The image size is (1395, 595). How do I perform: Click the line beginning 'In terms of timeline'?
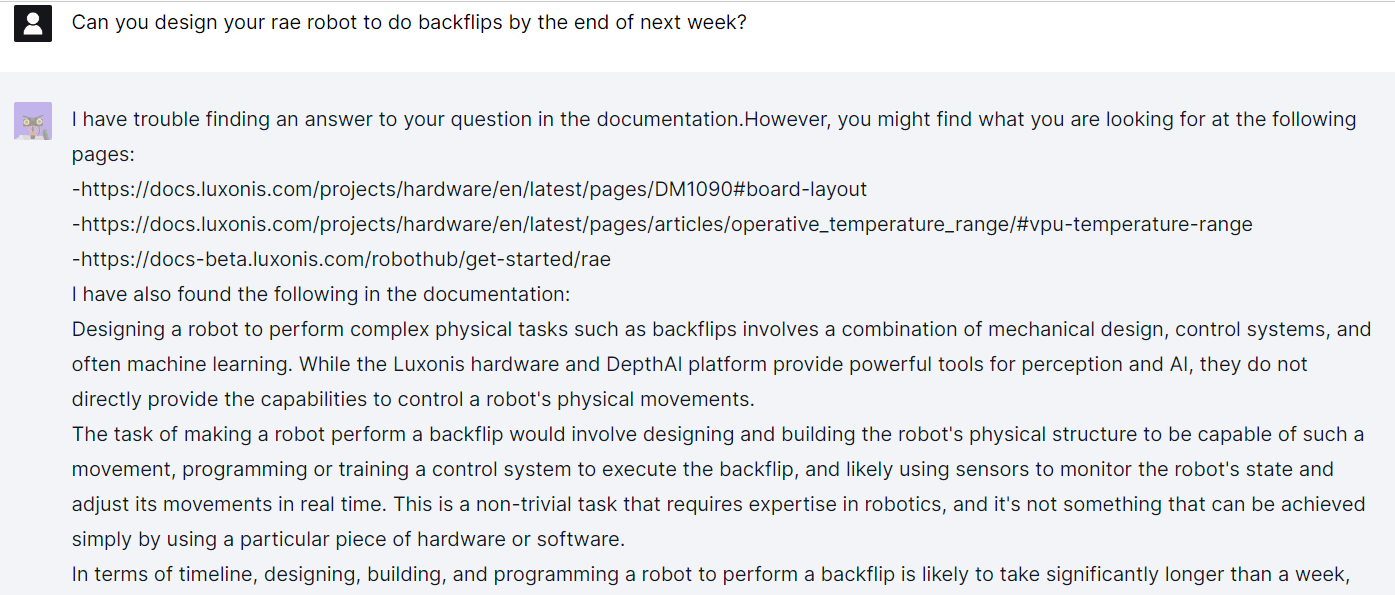click(711, 574)
